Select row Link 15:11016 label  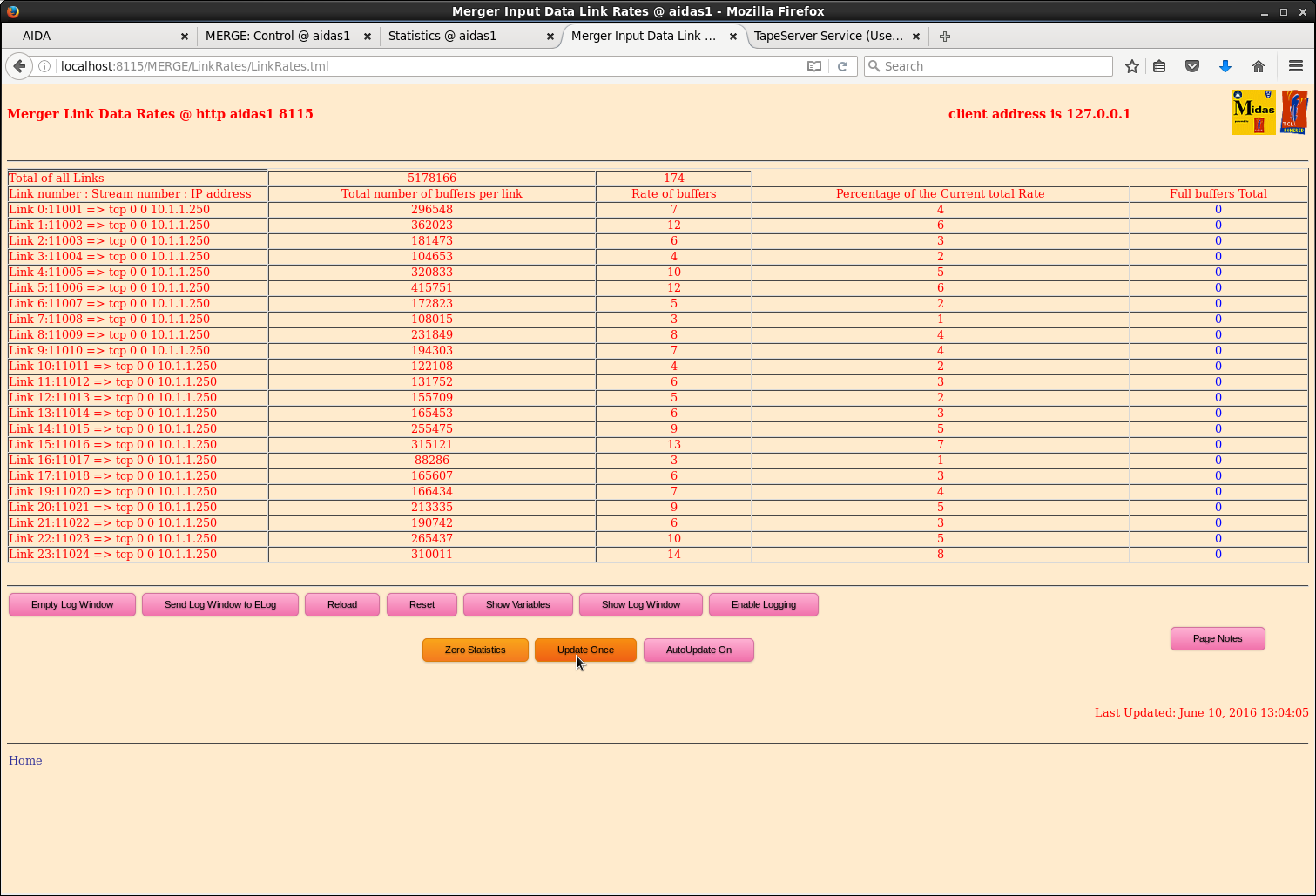(112, 444)
